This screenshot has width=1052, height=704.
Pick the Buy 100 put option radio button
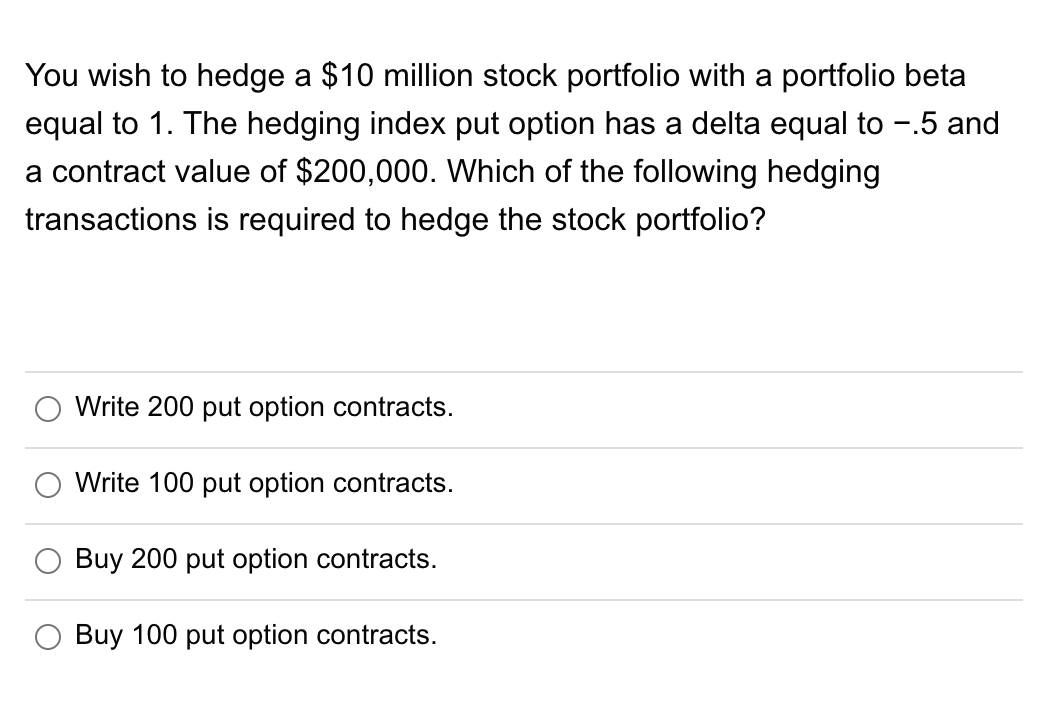coord(48,637)
